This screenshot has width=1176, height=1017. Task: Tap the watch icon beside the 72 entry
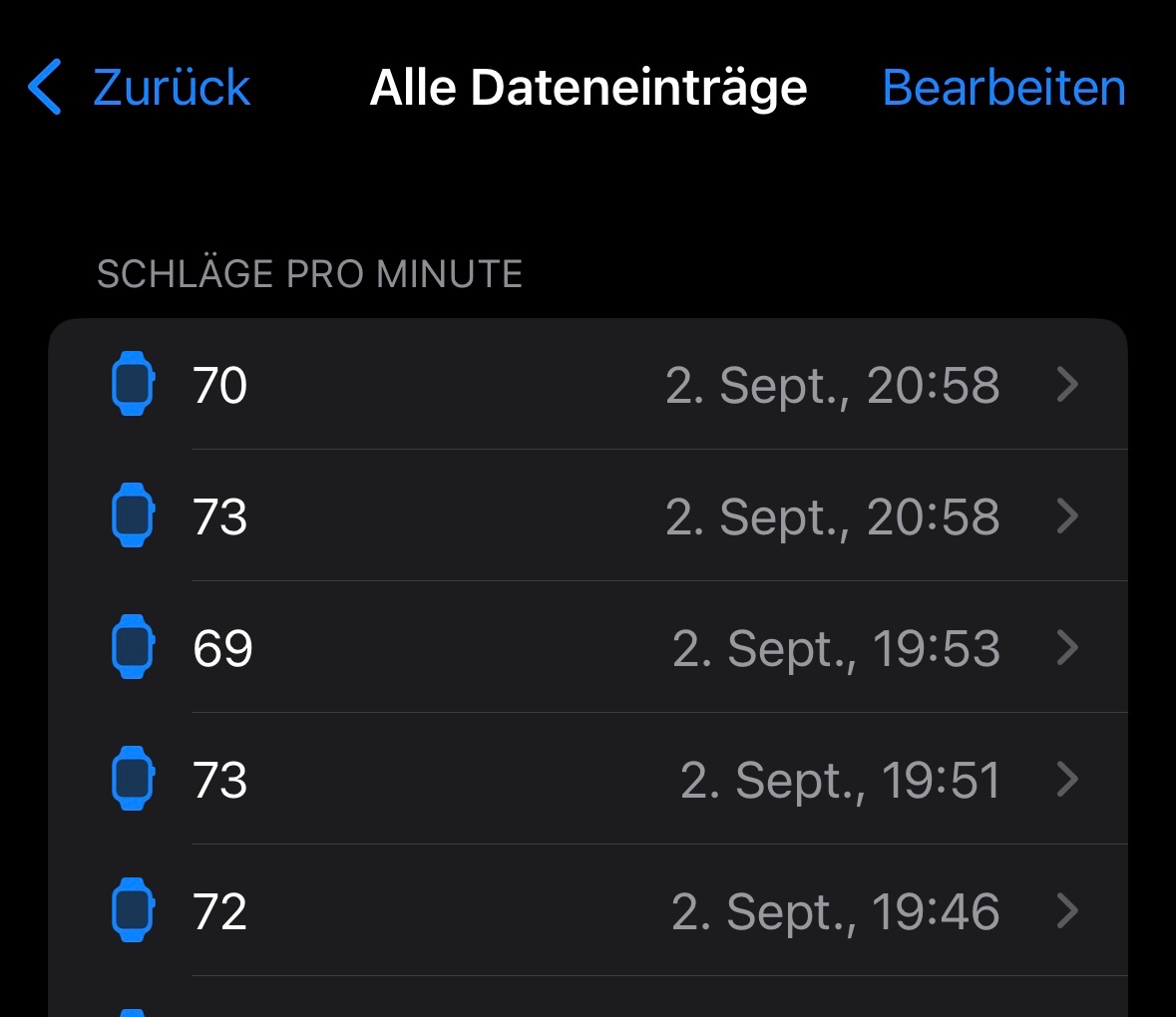click(x=133, y=910)
